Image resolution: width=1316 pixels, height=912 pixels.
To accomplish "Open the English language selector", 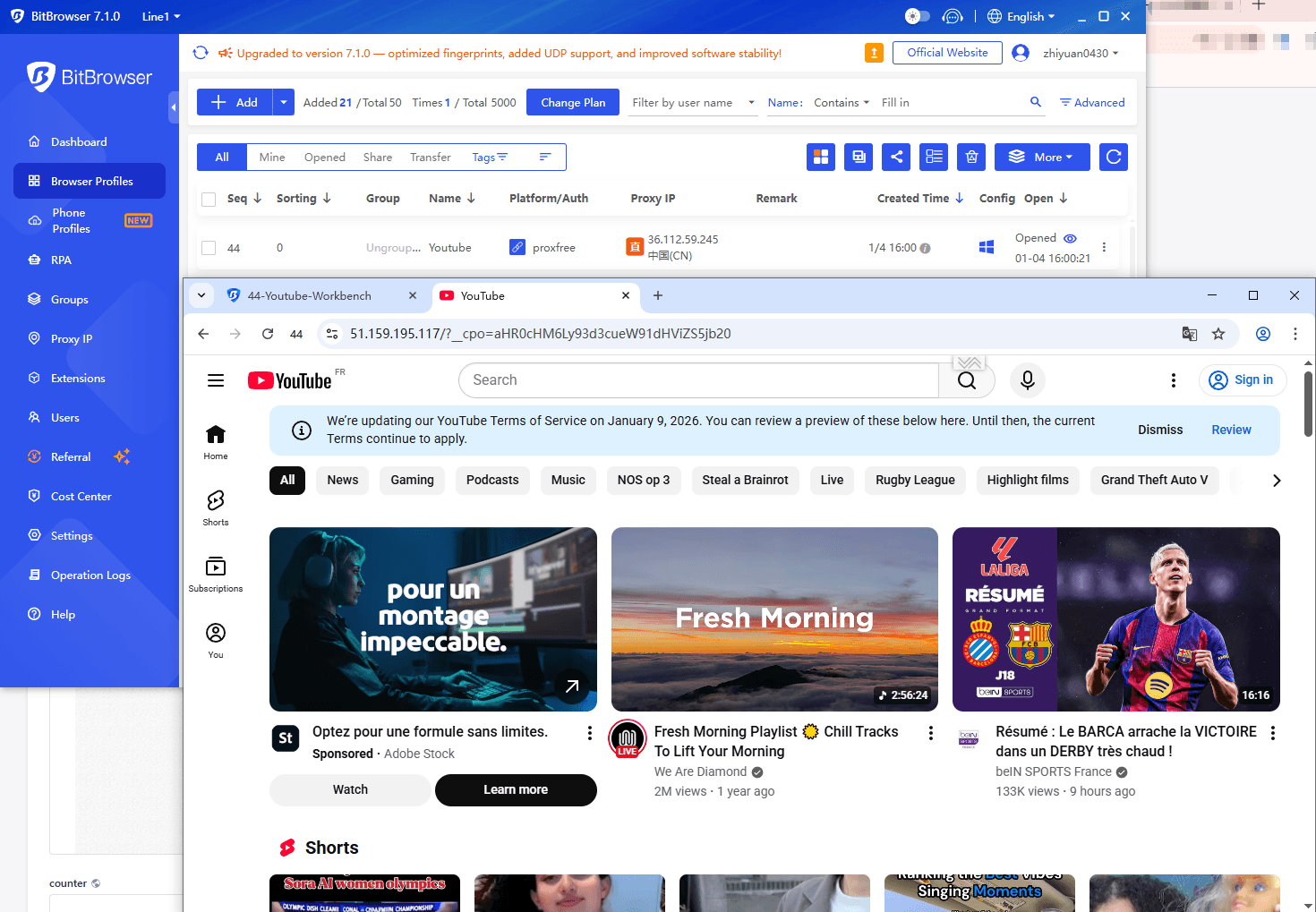I will 1021,15.
